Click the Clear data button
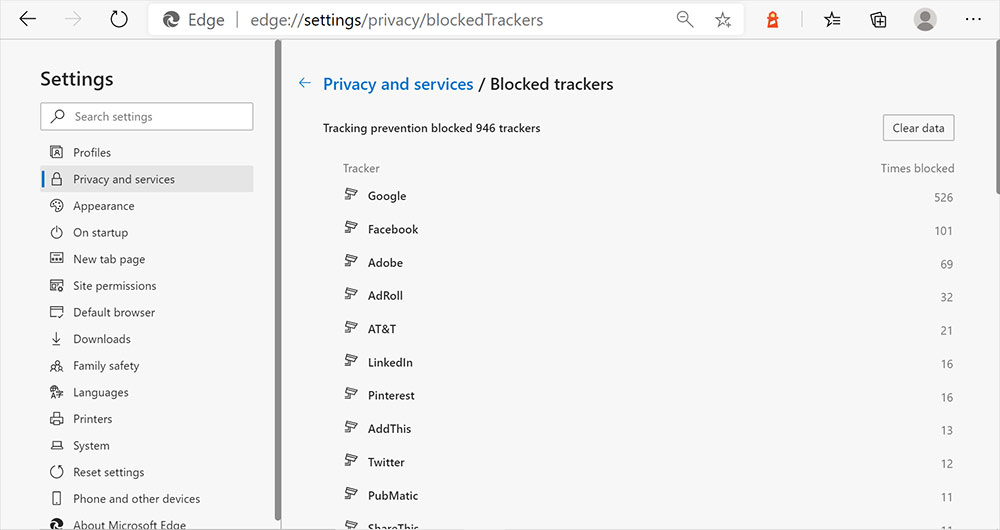The width and height of the screenshot is (1000, 530). point(918,128)
